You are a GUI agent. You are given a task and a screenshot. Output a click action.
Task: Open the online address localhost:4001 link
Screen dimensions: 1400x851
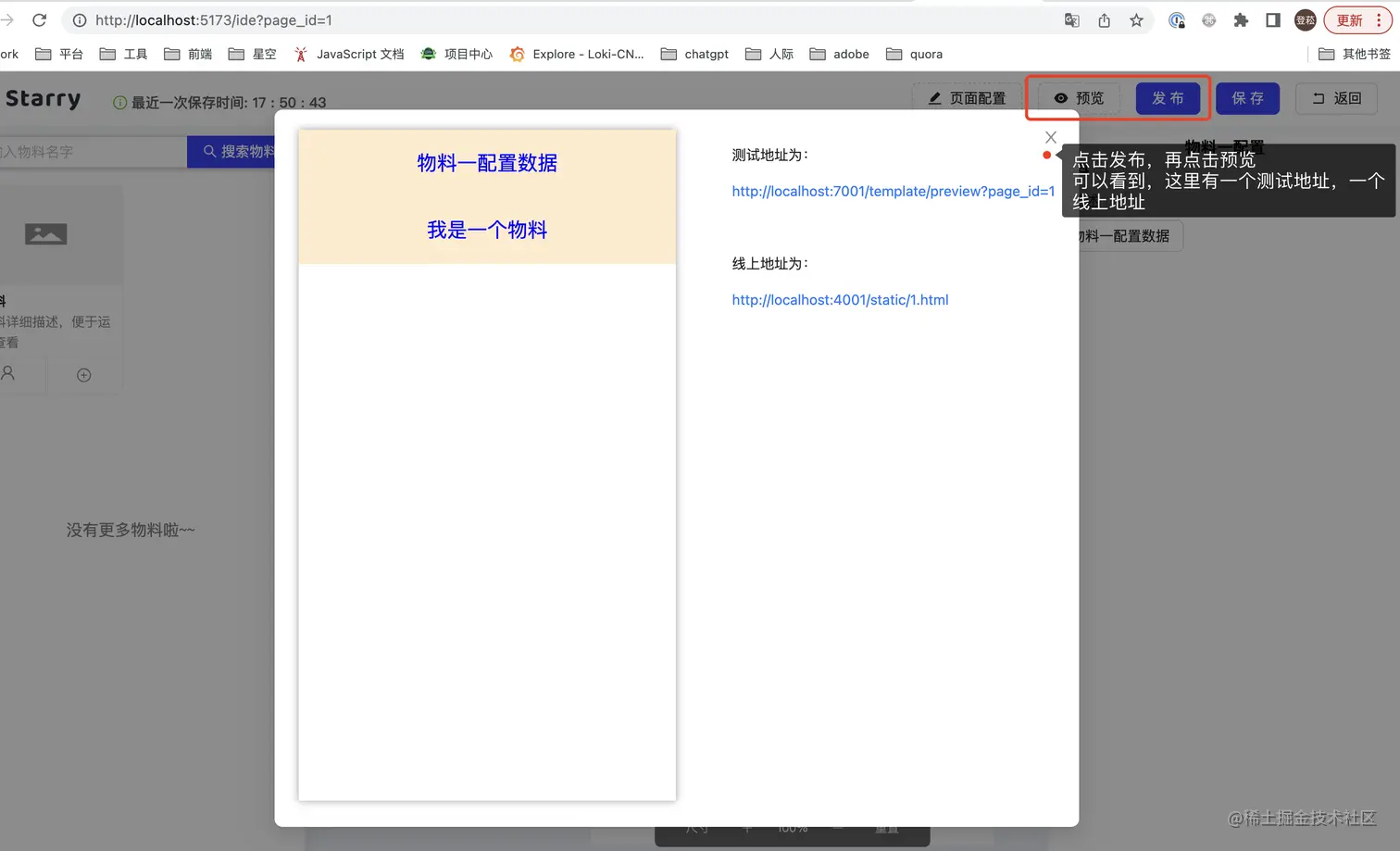840,299
